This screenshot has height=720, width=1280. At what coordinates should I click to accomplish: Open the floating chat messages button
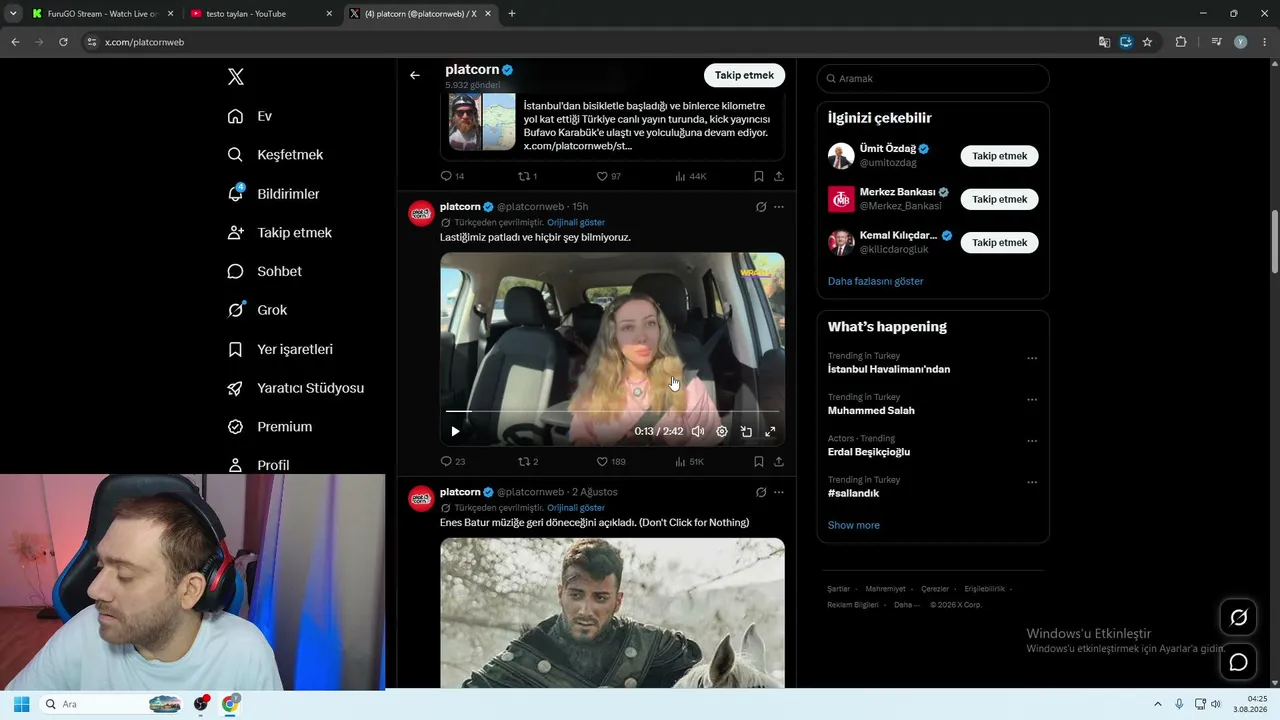1238,662
